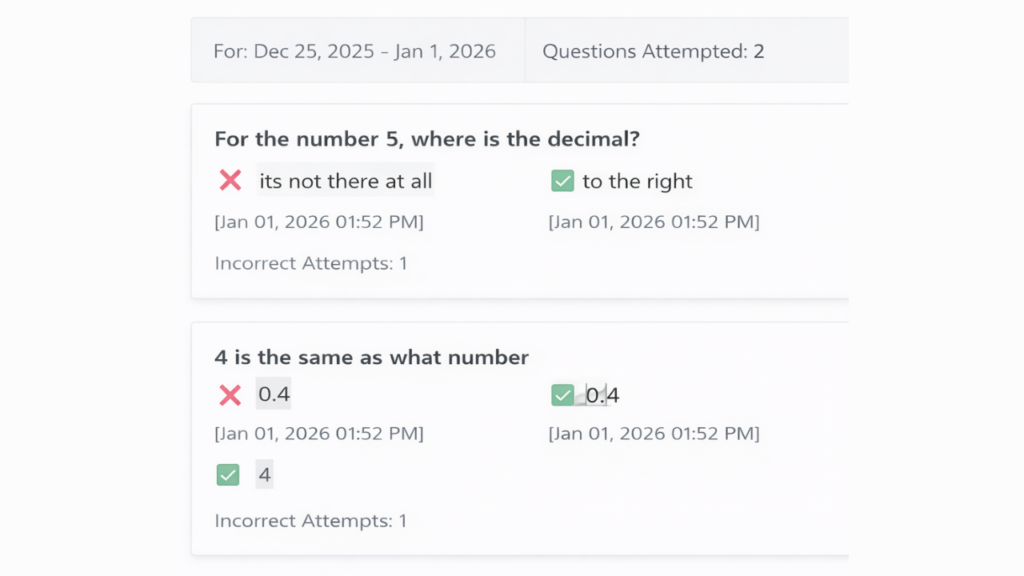The width and height of the screenshot is (1024, 576).
Task: Click "Incorrect Attempts: 1" in the decimal question card
Action: 311,264
